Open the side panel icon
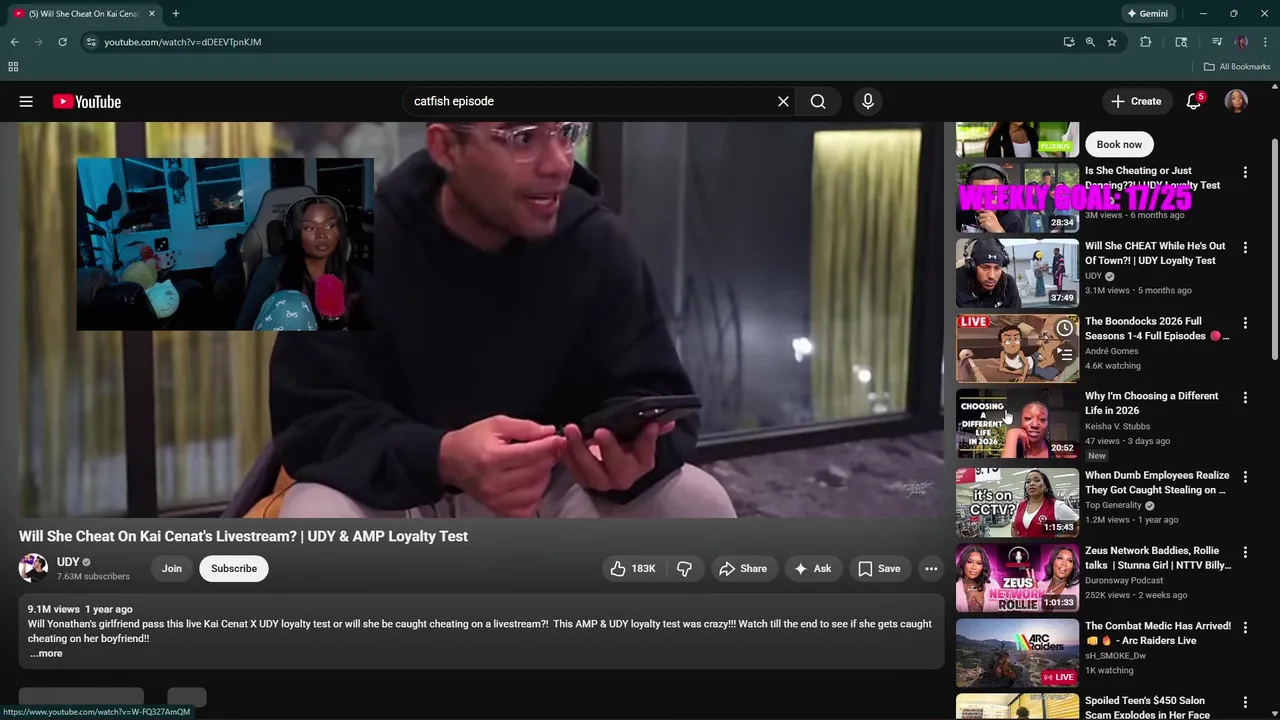Viewport: 1280px width, 720px height. (1181, 42)
